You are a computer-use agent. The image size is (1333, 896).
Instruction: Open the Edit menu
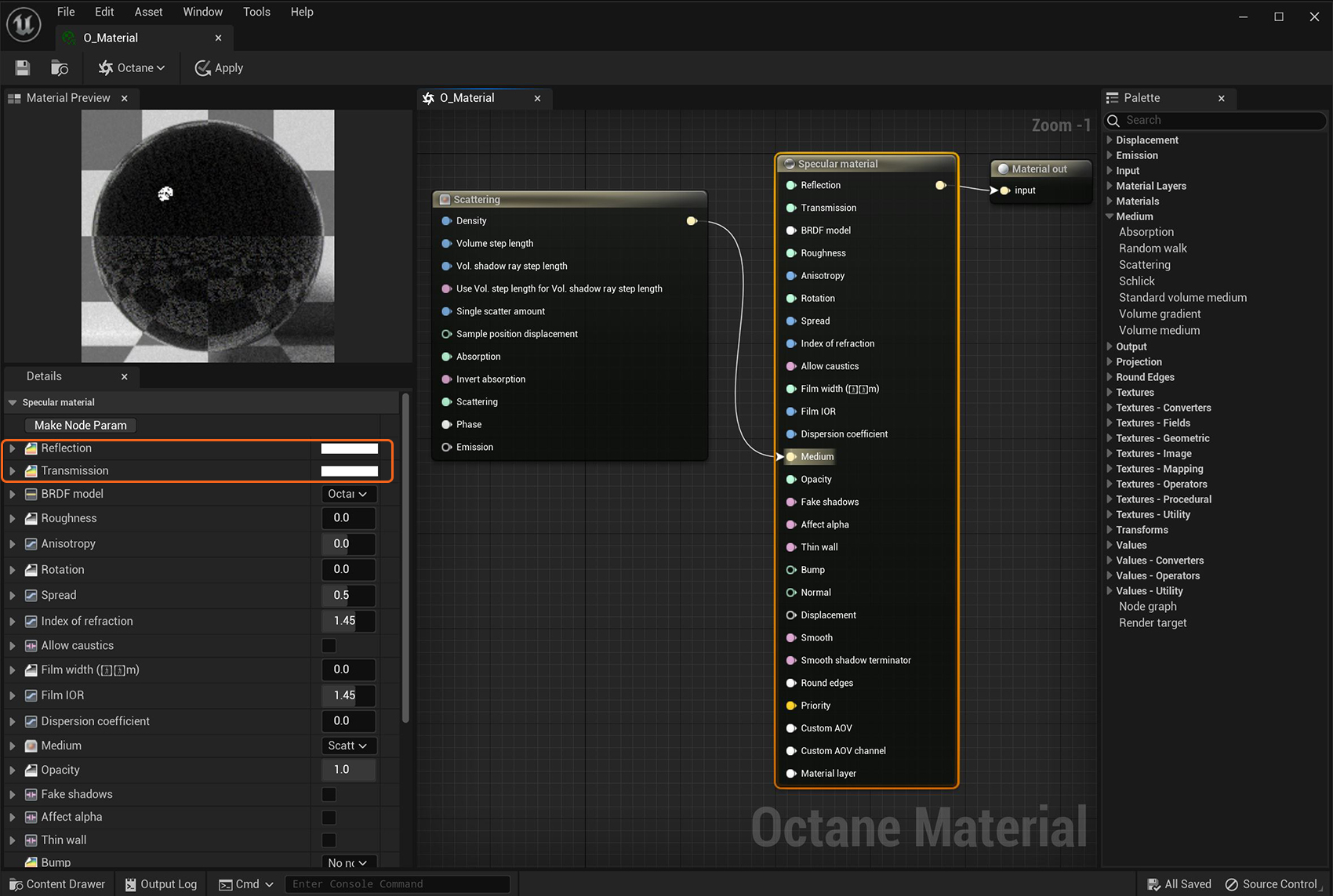[104, 12]
